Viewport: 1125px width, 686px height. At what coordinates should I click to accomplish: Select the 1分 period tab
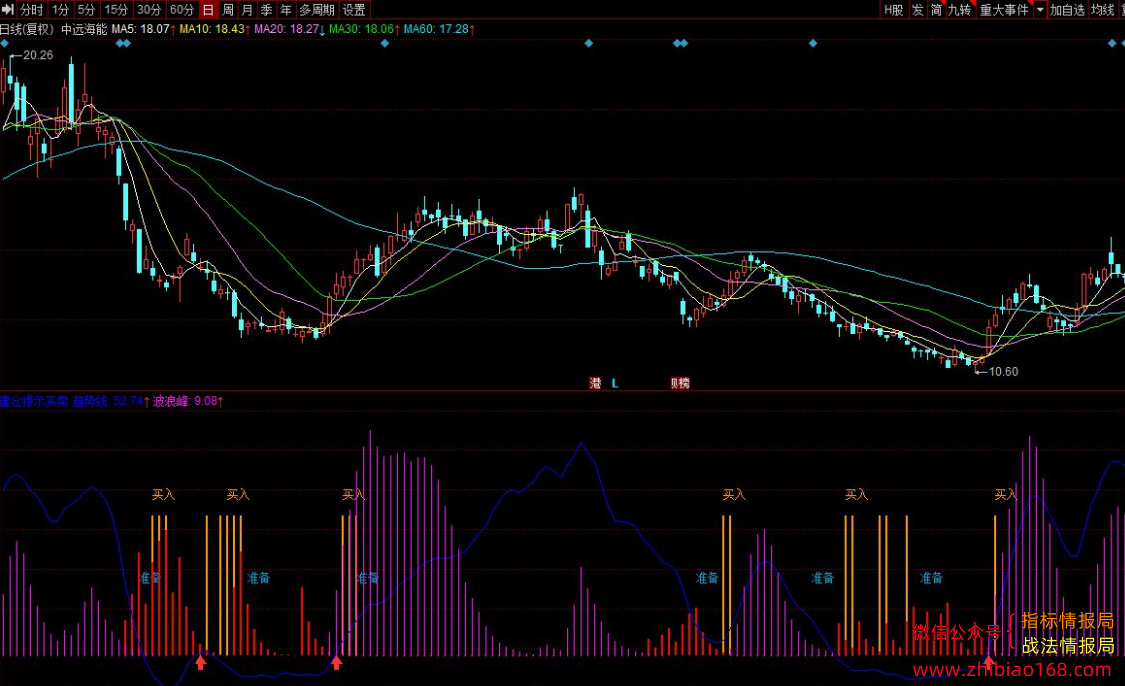(60, 9)
